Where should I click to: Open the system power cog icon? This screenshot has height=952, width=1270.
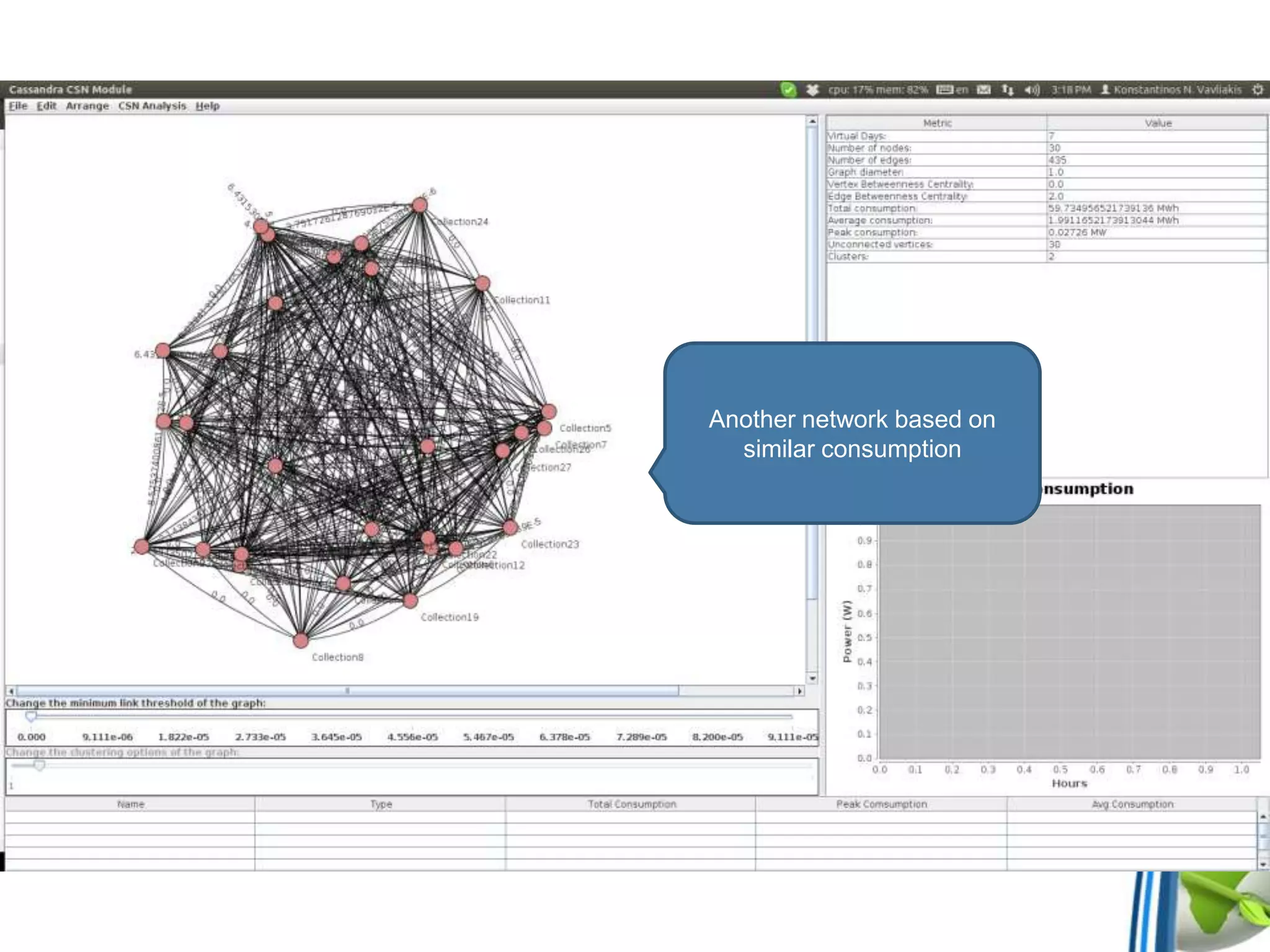[x=1258, y=90]
